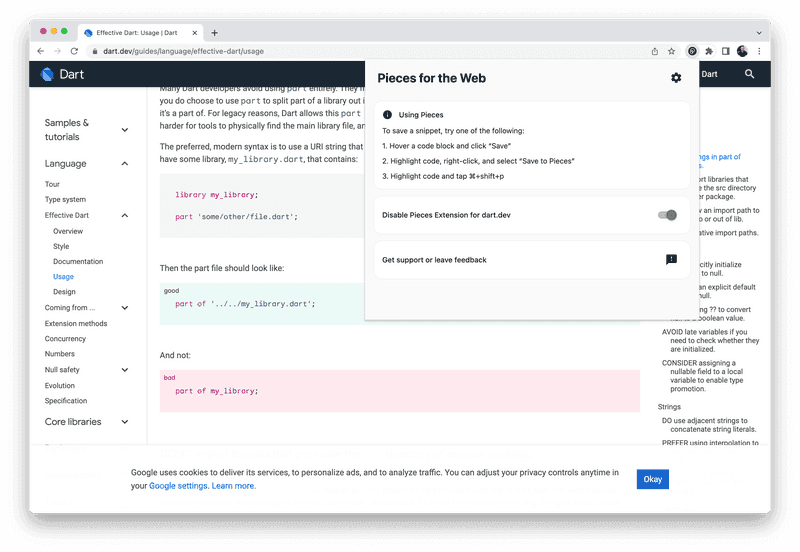The width and height of the screenshot is (800, 552).
Task: Open Pieces for the Web settings gear
Action: click(676, 78)
